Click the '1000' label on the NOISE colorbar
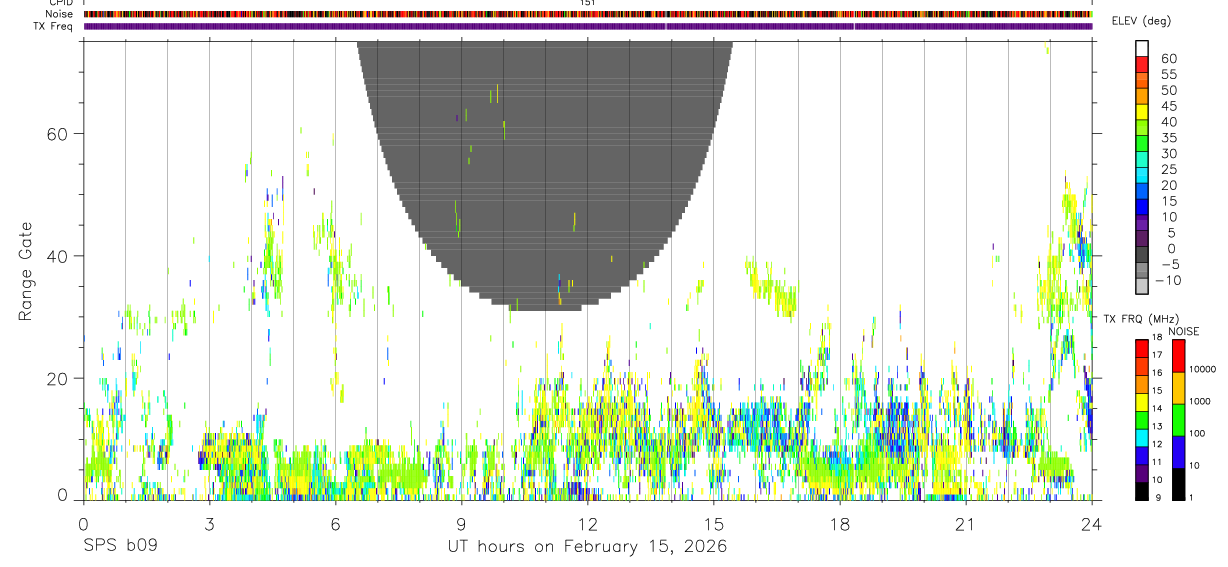This screenshot has width=1228, height=567. [1200, 402]
